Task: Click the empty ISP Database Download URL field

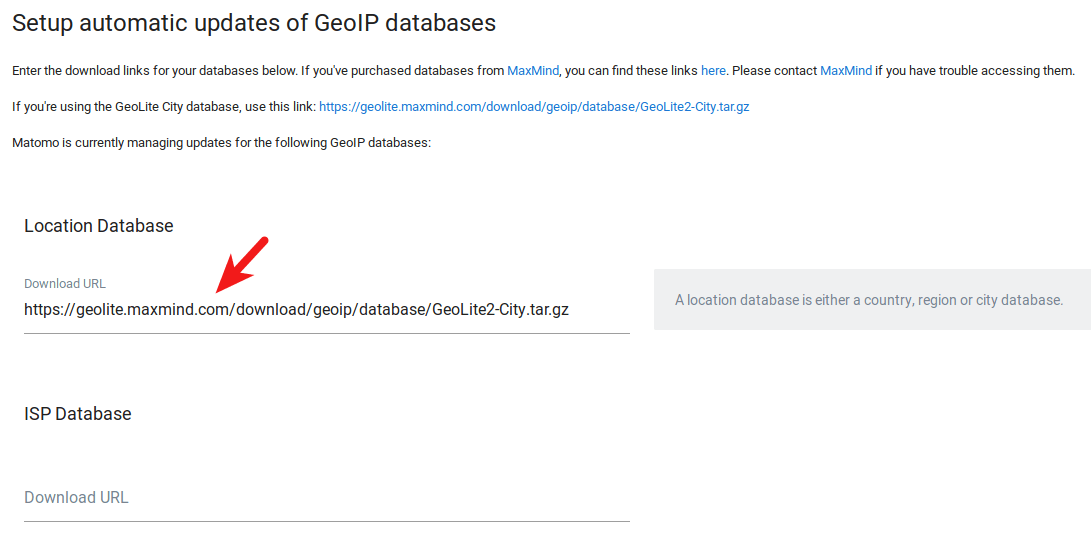Action: click(326, 498)
